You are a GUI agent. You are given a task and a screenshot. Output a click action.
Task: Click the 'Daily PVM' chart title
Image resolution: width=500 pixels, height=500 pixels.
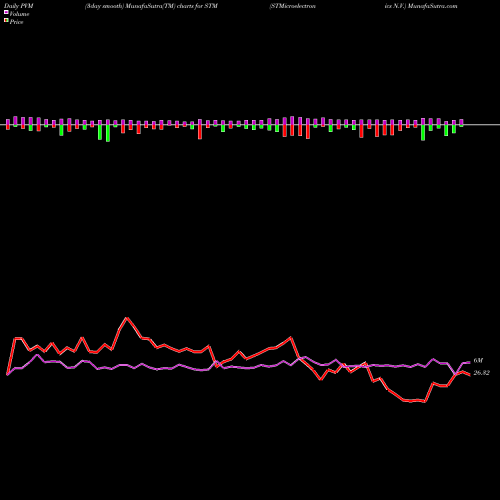[x=19, y=6]
